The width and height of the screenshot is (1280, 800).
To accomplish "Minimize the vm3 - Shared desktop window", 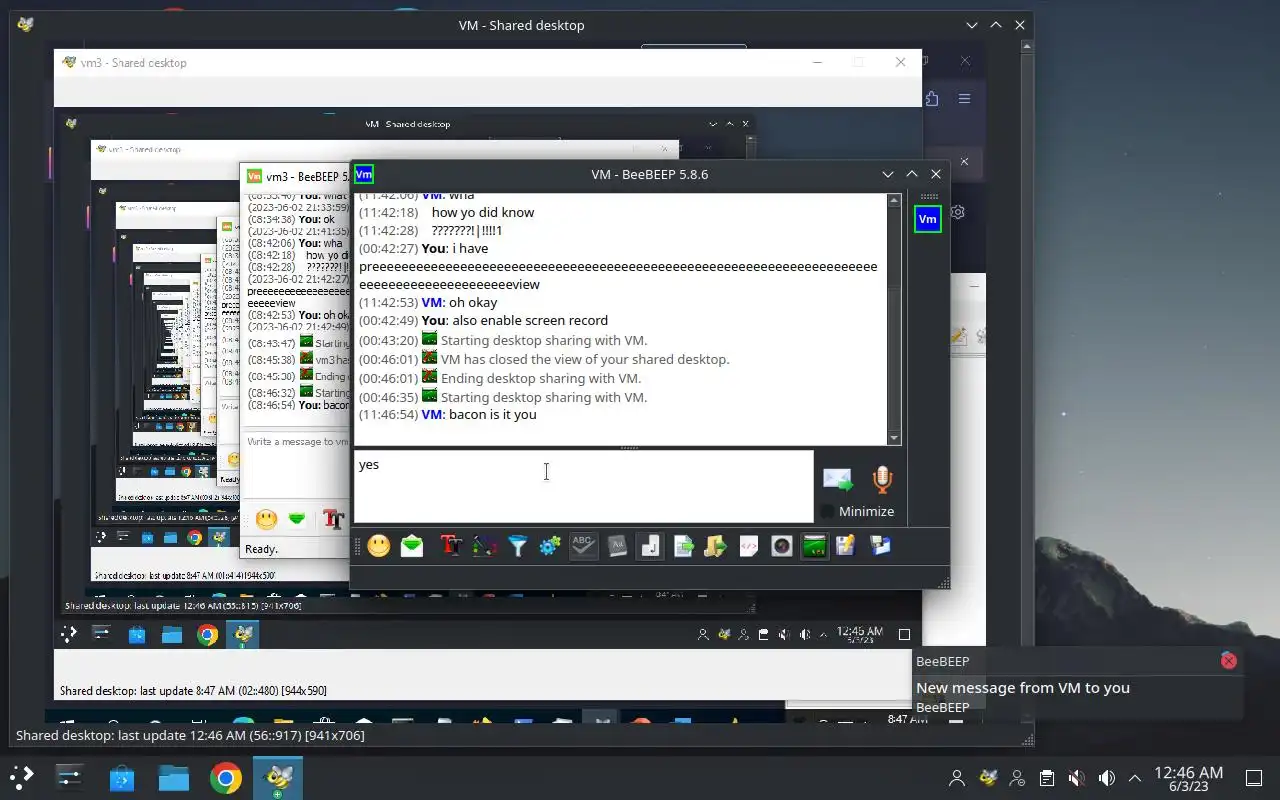I will pyautogui.click(x=818, y=62).
